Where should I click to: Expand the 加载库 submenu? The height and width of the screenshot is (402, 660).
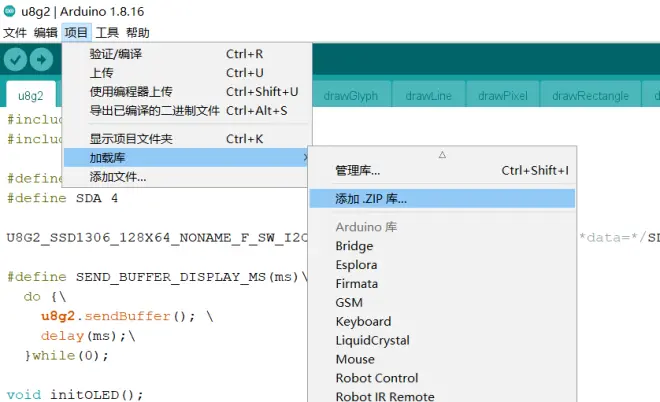tap(187, 158)
